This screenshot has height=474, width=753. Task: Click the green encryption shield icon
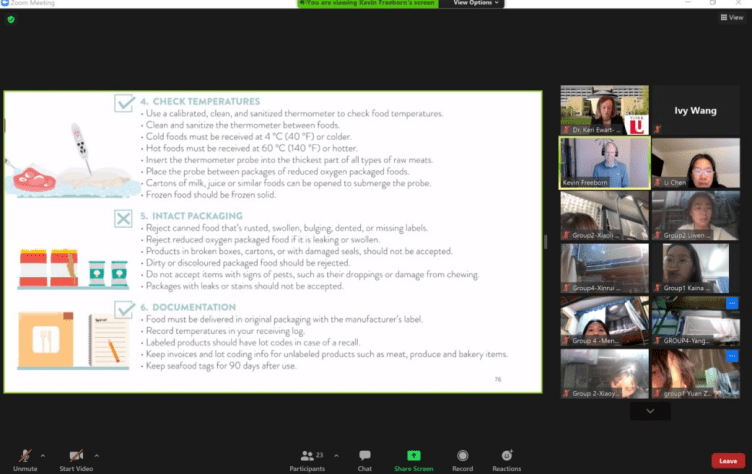(x=11, y=19)
